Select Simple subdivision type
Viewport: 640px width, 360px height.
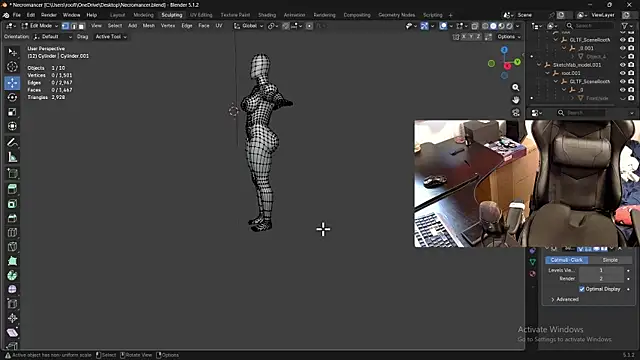[610, 260]
